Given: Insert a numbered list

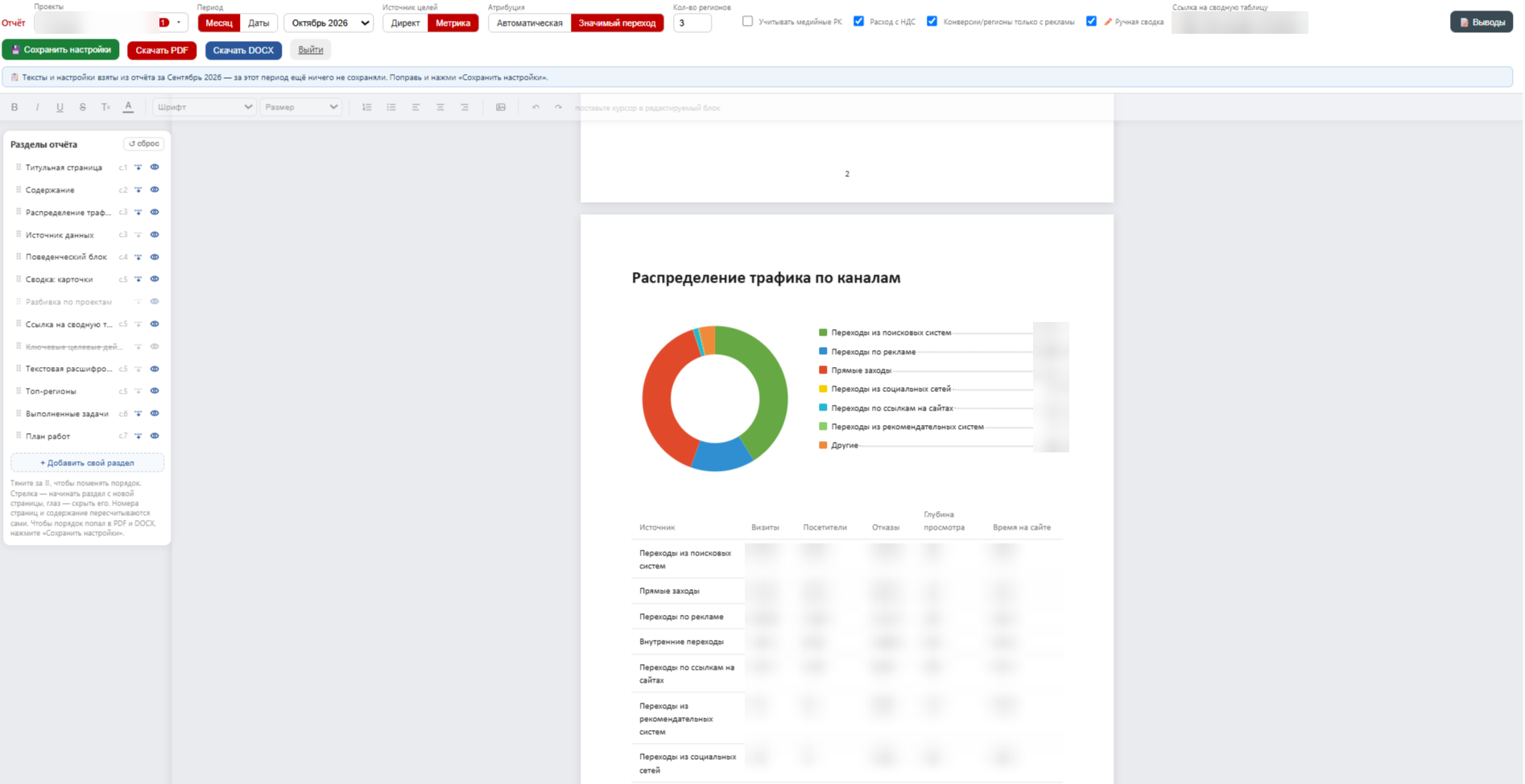Looking at the screenshot, I should 367,107.
